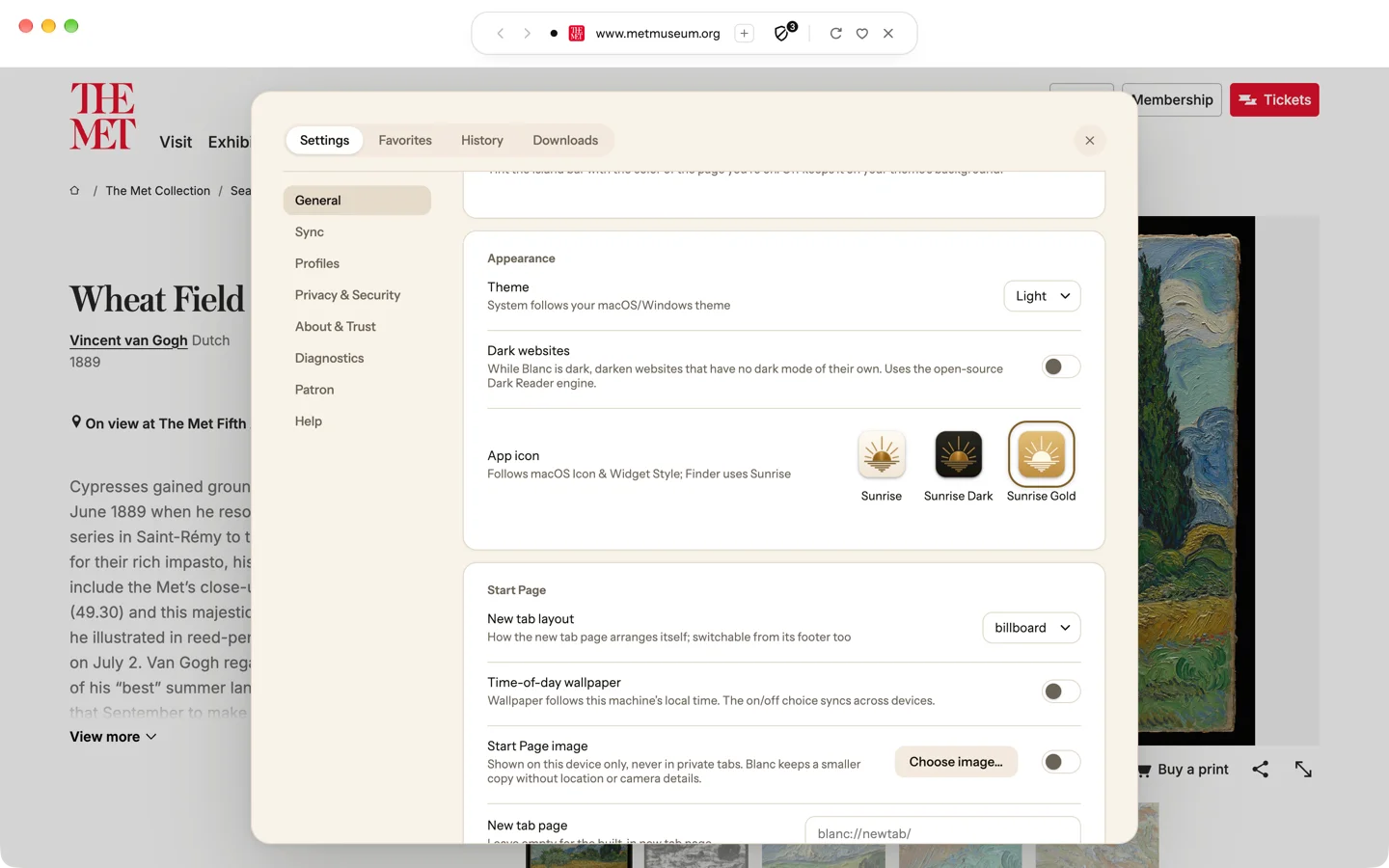
Task: Toggle the Dark websites switch
Action: click(1061, 366)
